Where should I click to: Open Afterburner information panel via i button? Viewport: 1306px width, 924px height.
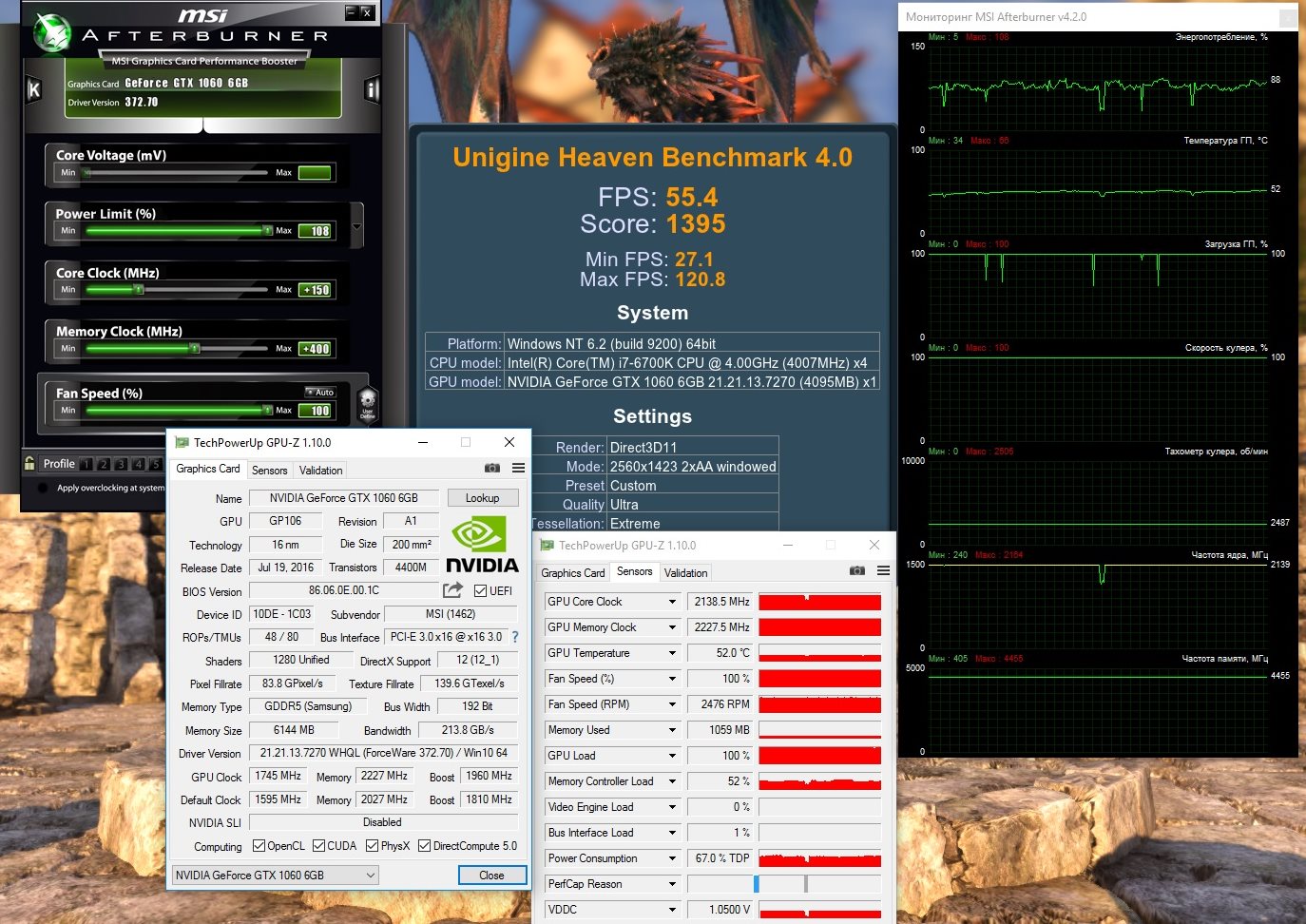(x=372, y=90)
